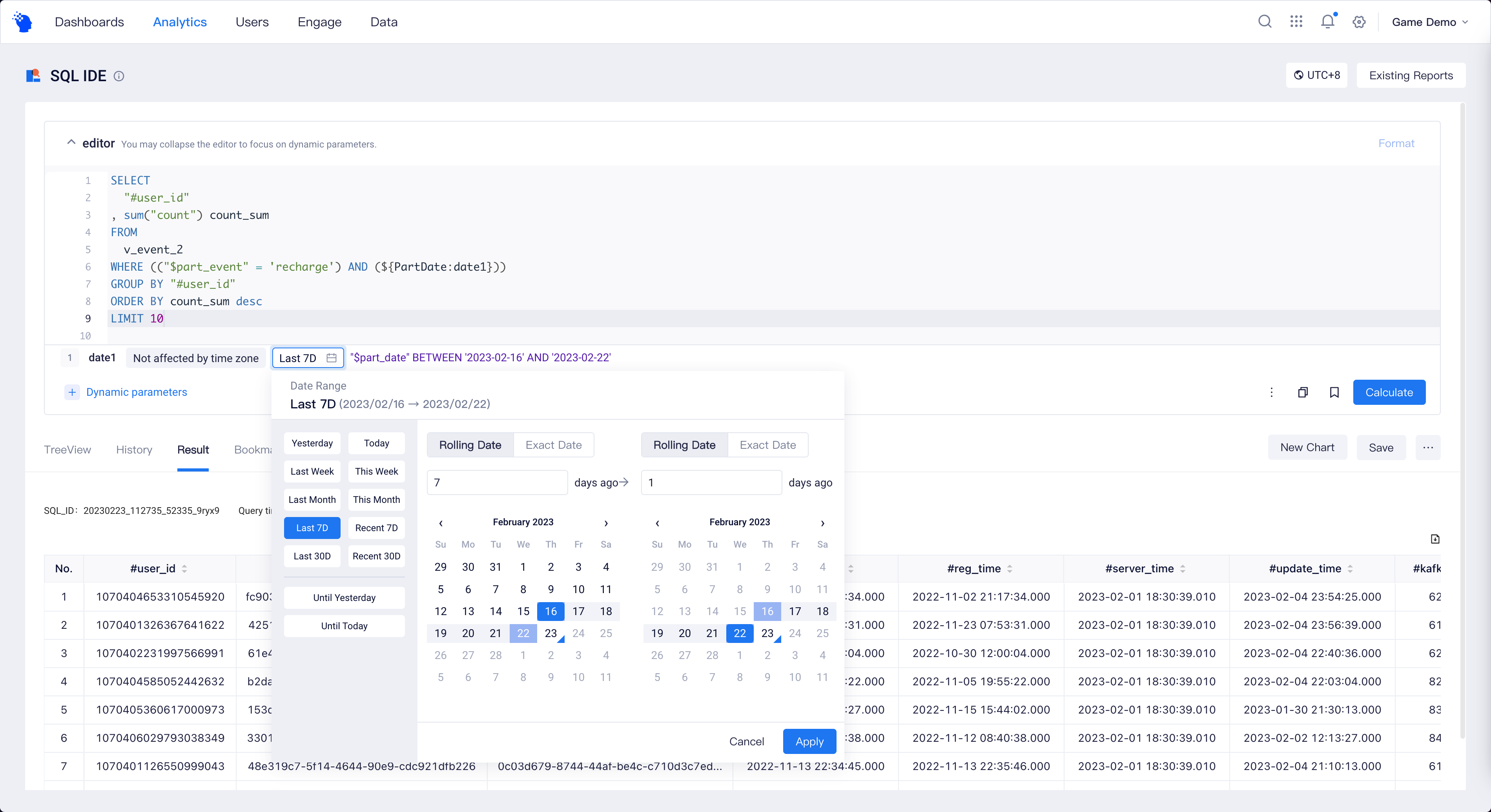Open the notifications bell
This screenshot has height=812, width=1491.
point(1328,22)
